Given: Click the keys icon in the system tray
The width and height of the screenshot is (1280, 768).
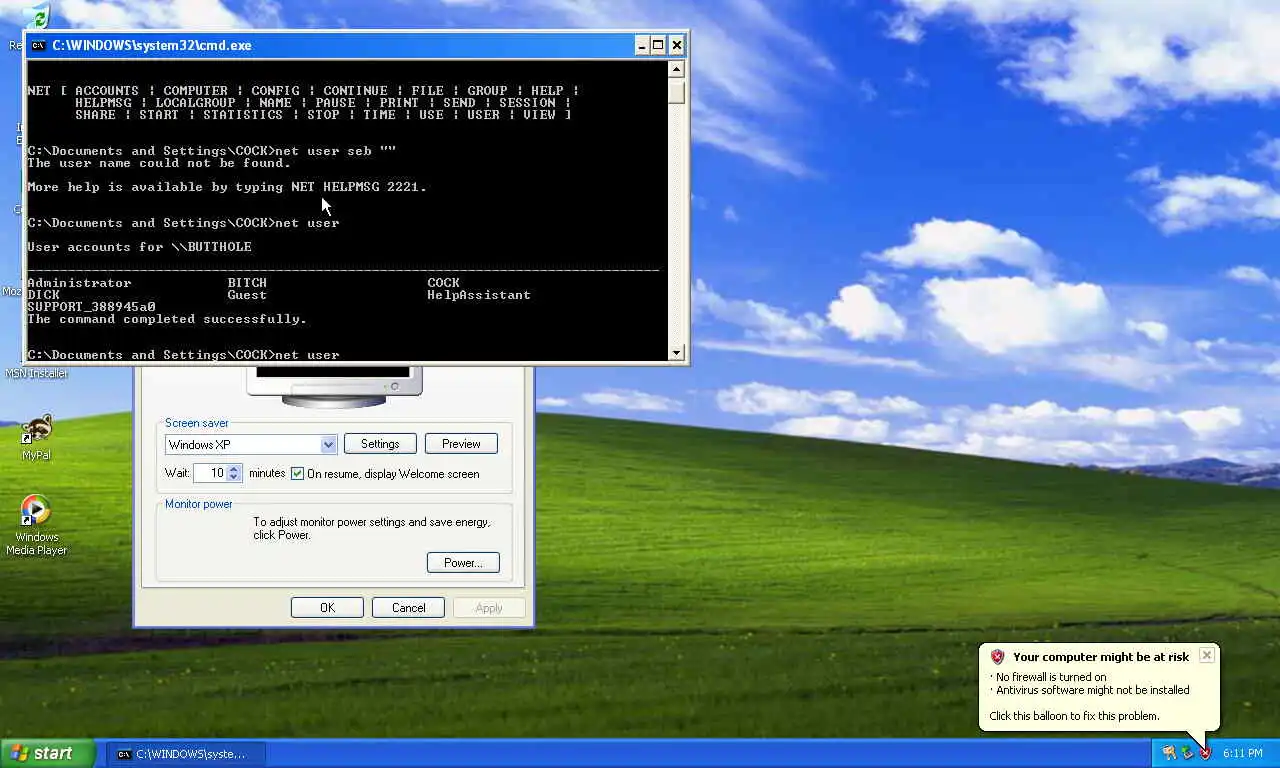Looking at the screenshot, I should [1168, 753].
